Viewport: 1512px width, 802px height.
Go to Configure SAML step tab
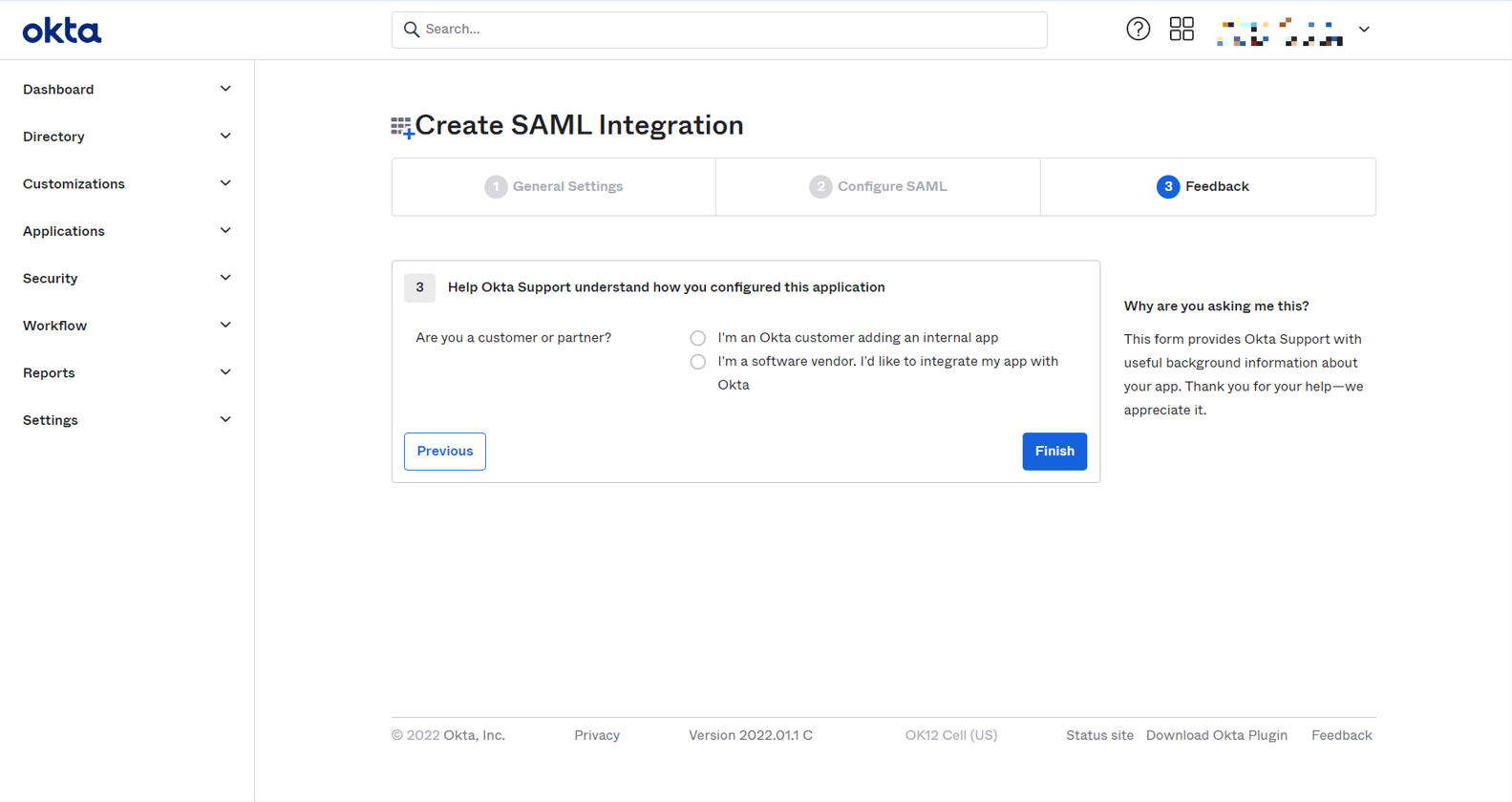(878, 187)
